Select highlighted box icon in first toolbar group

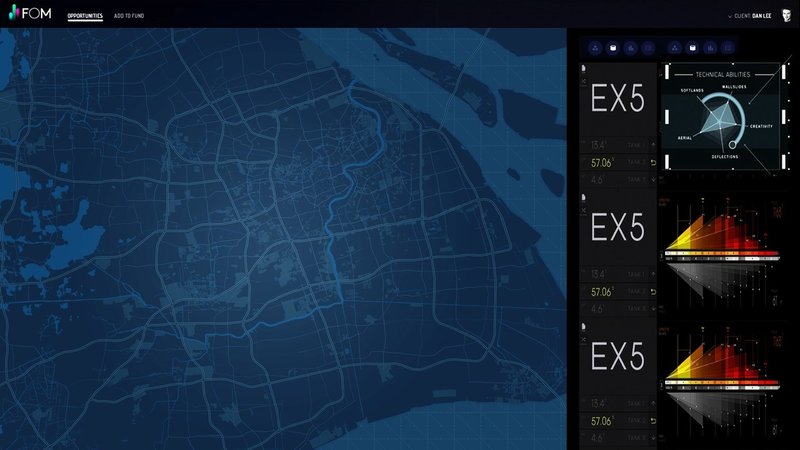click(x=613, y=48)
